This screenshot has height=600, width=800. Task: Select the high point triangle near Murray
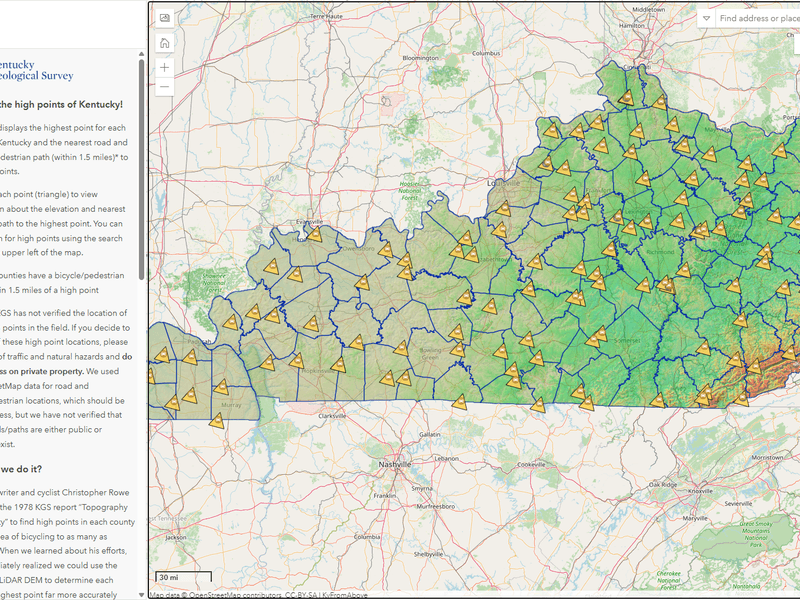coord(222,386)
